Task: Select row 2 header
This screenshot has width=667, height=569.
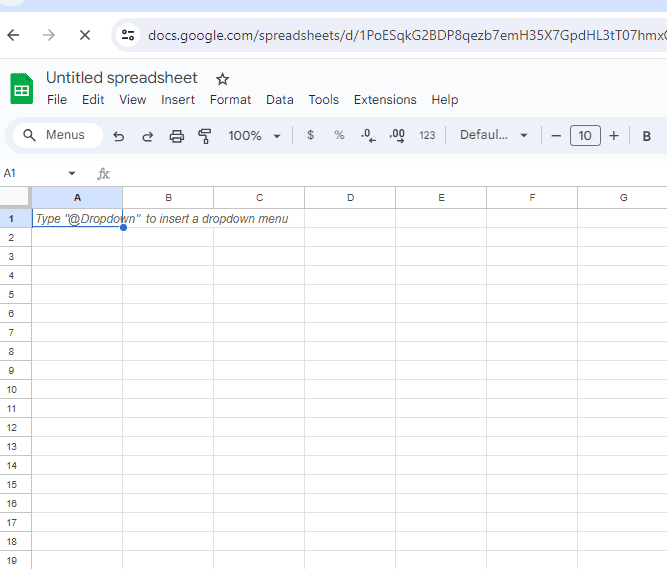Action: click(15, 237)
